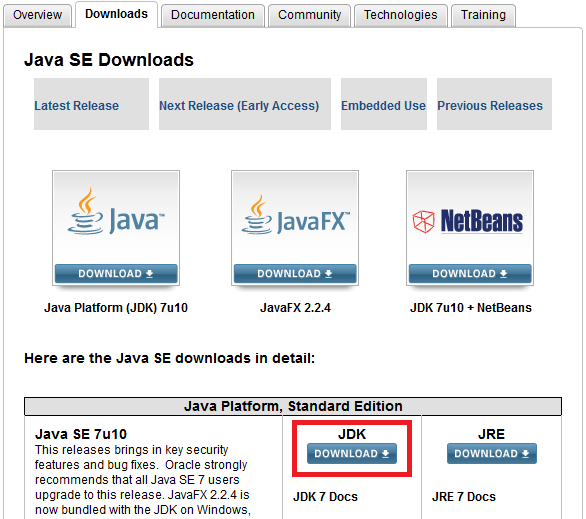Open the Documentation tab
Viewport: 586px width, 519px height.
213,15
